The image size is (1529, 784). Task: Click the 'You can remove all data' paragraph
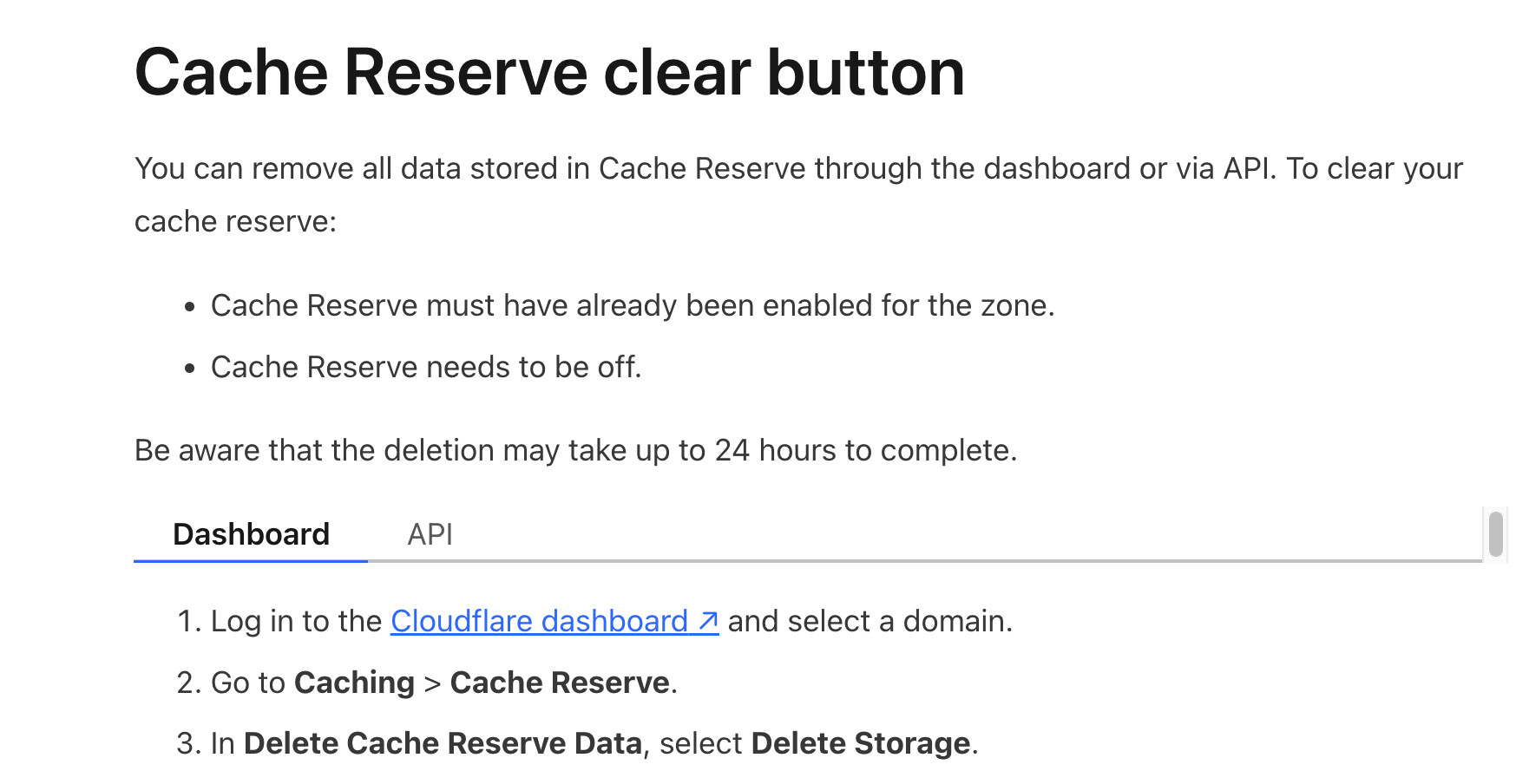(798, 194)
